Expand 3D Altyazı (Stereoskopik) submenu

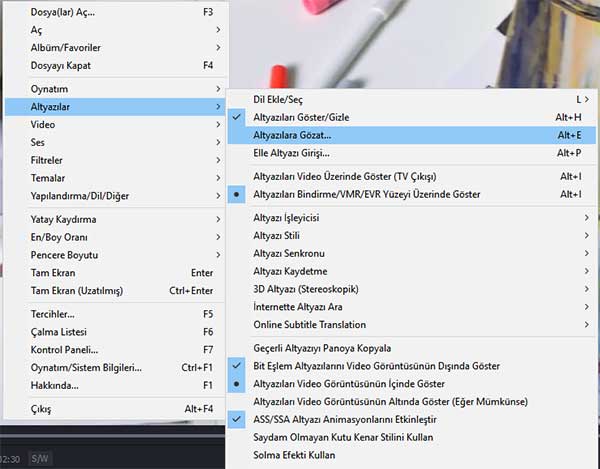click(412, 289)
